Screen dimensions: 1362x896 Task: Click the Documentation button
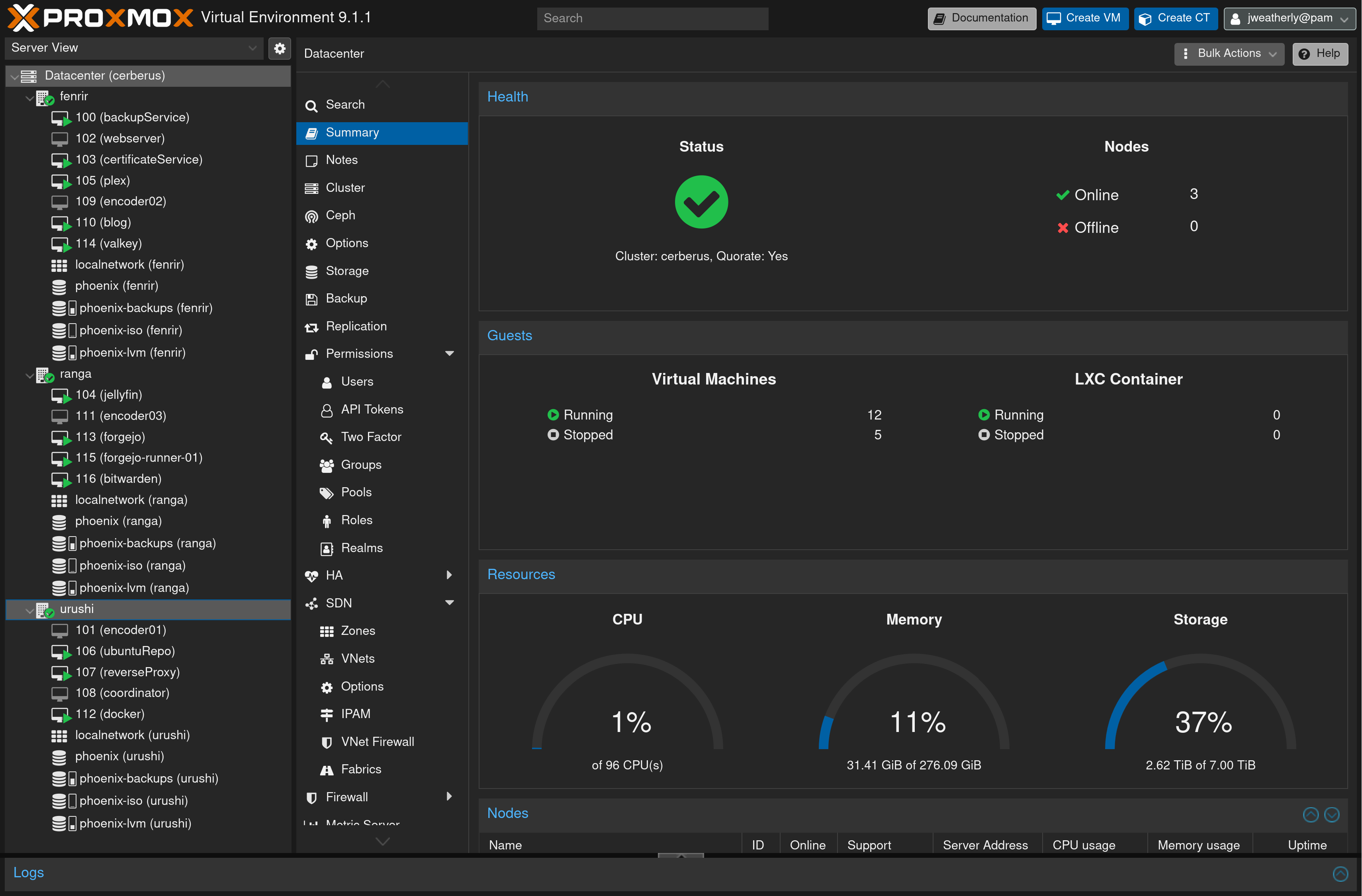tap(981, 18)
